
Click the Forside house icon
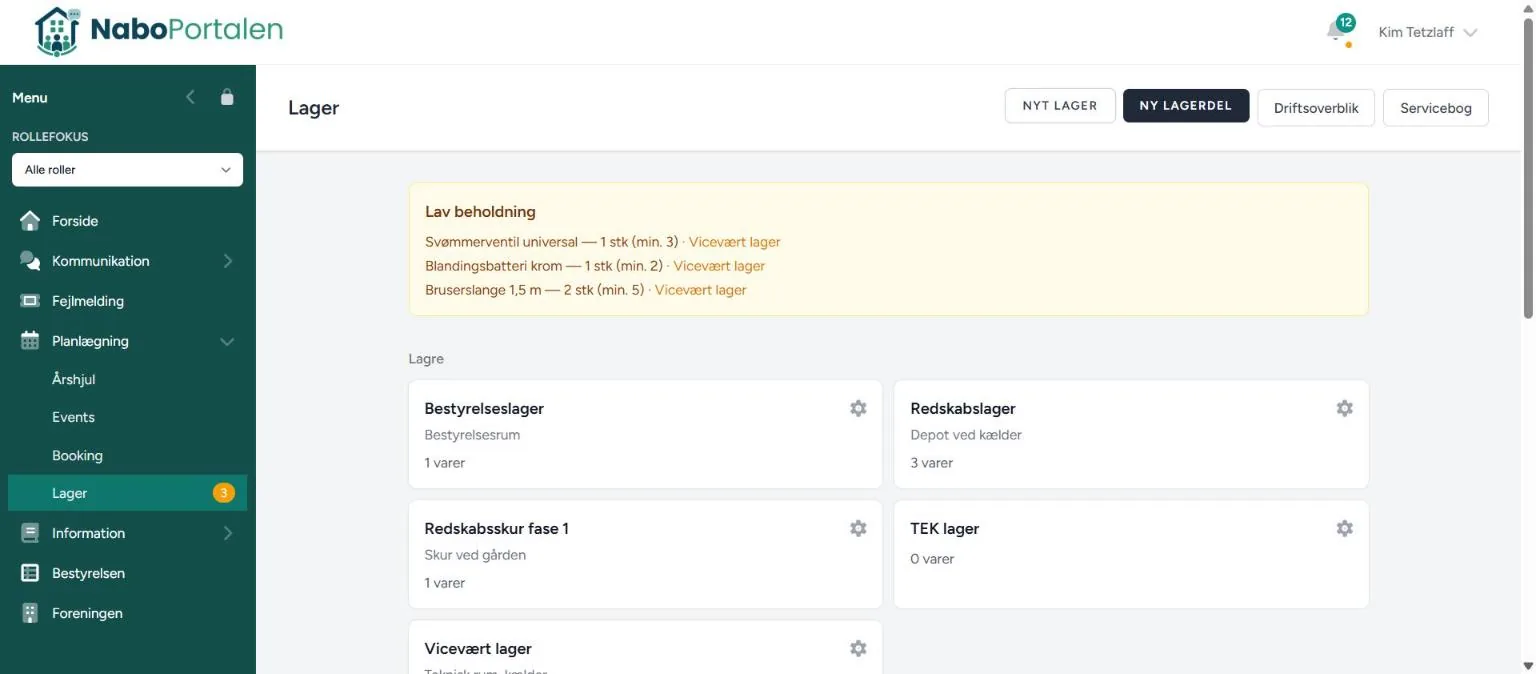click(x=30, y=221)
